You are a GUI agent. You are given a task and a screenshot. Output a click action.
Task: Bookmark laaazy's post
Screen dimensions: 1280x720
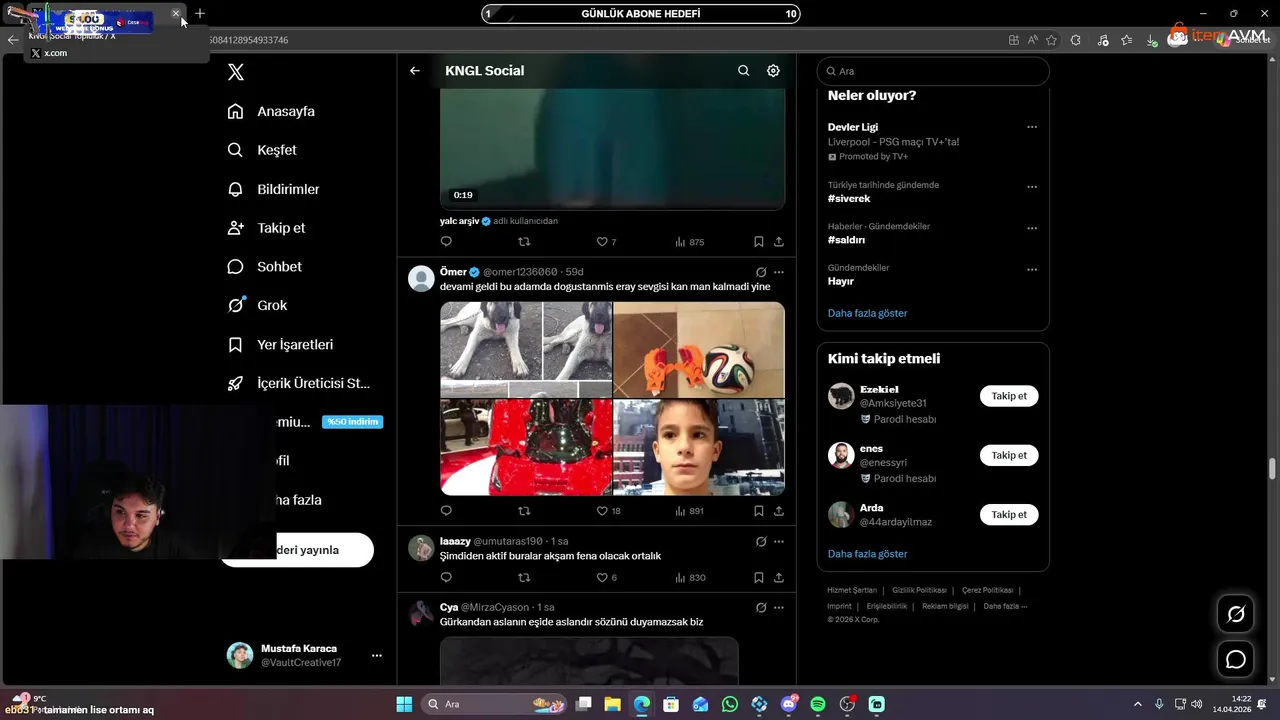pos(759,578)
